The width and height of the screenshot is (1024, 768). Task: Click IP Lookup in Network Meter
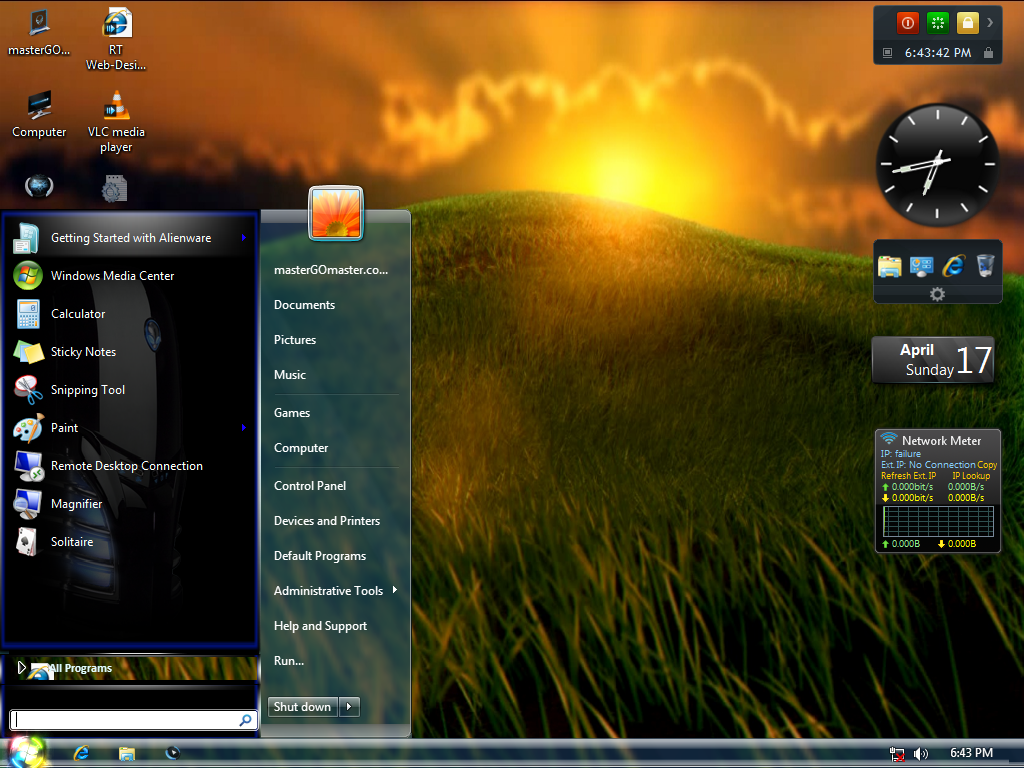pyautogui.click(x=971, y=475)
